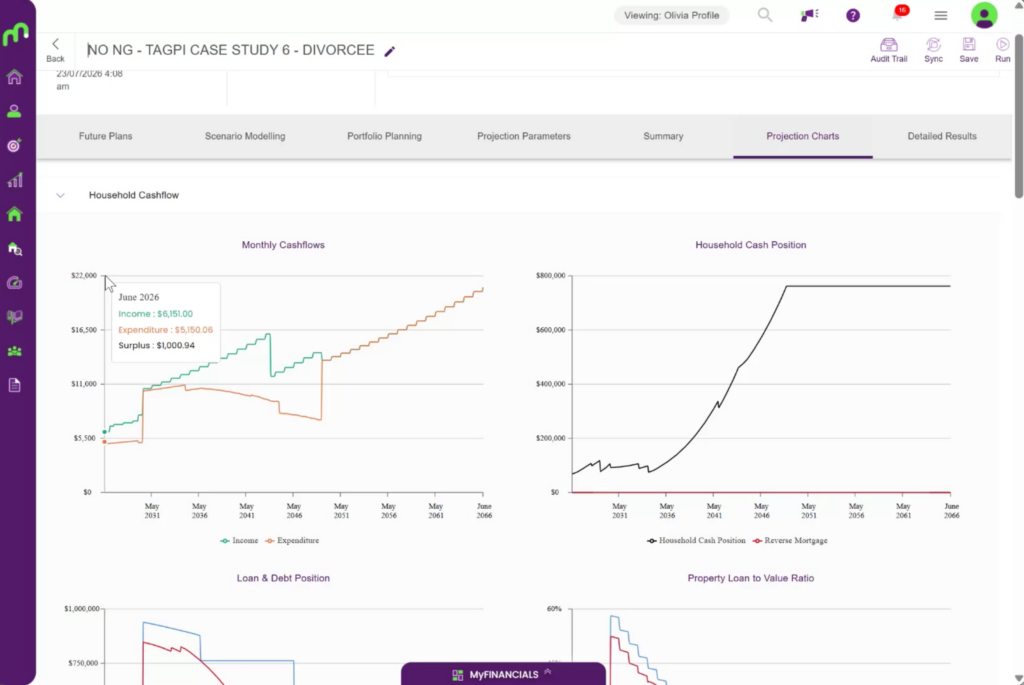Click the Viewing: Olivia Profile pill
The height and width of the screenshot is (685, 1024).
[x=671, y=15]
